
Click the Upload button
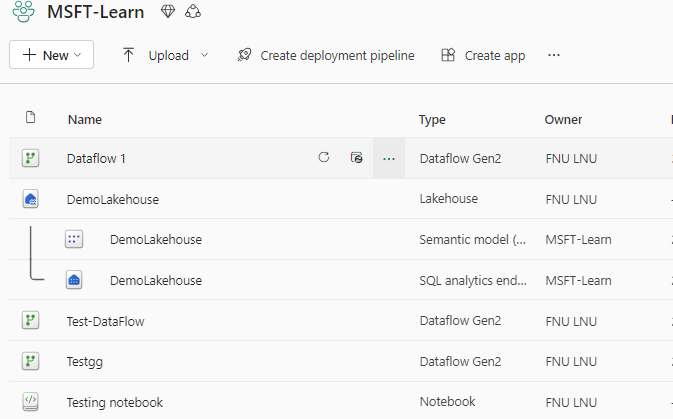[168, 55]
